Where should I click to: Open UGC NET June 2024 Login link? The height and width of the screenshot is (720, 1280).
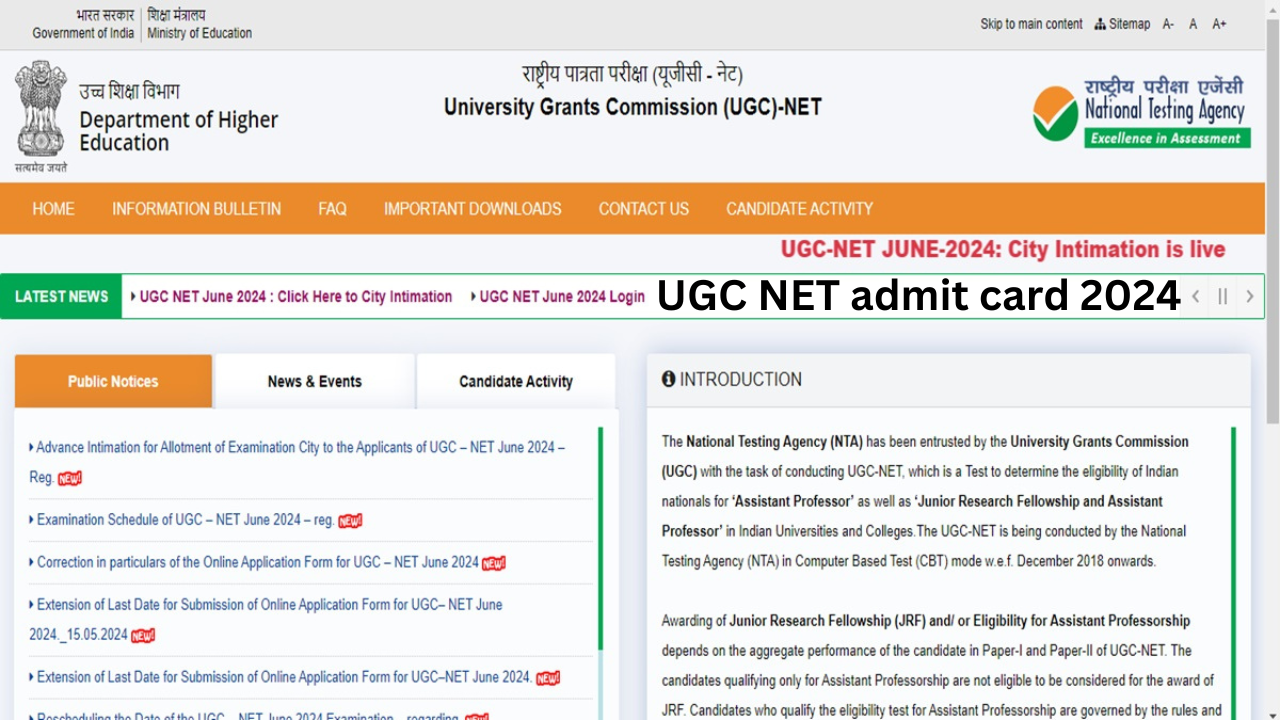click(562, 297)
